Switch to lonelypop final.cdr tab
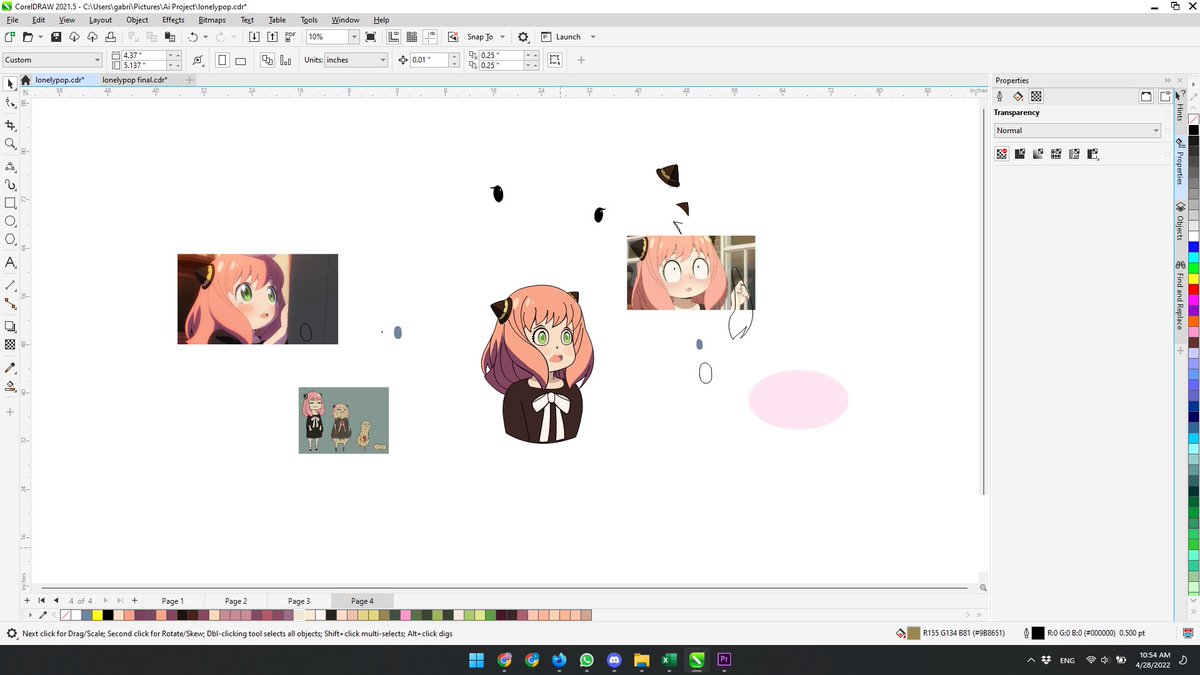The width and height of the screenshot is (1200, 675). tap(135, 80)
